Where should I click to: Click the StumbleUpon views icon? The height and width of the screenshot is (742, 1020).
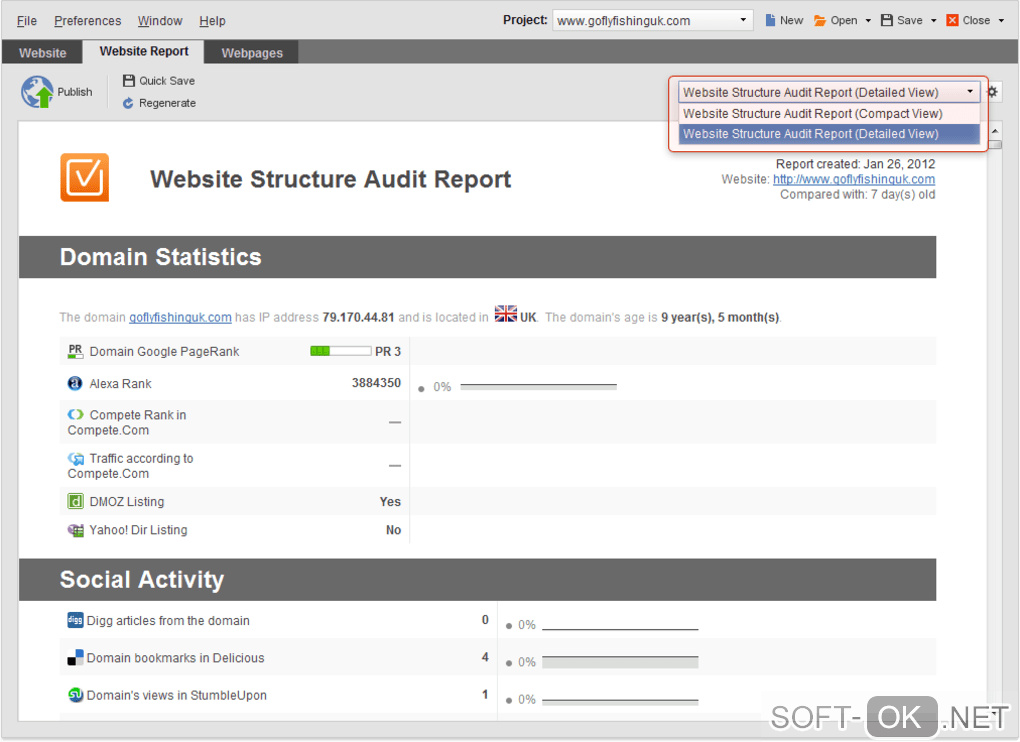(x=75, y=695)
